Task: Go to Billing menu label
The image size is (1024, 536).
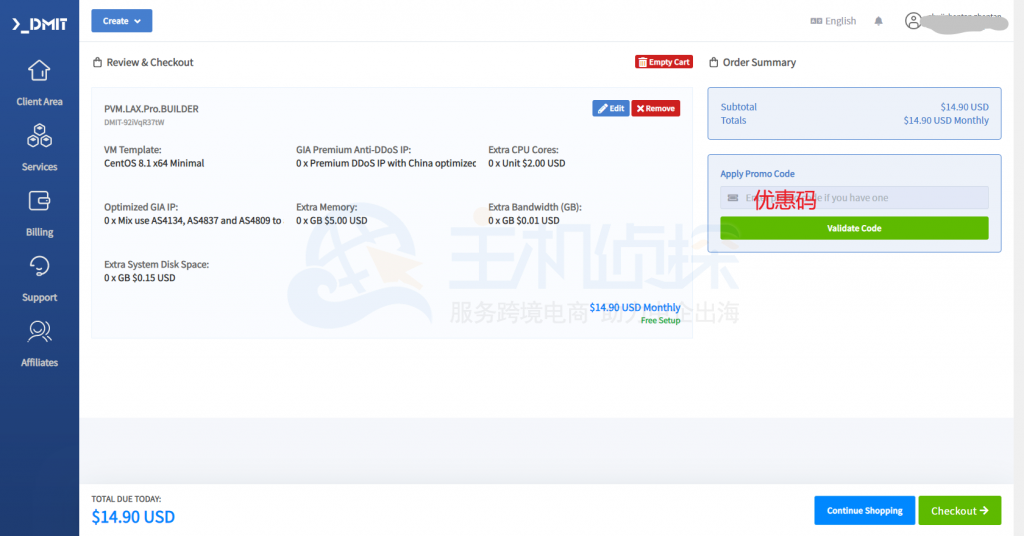Action: pyautogui.click(x=39, y=232)
